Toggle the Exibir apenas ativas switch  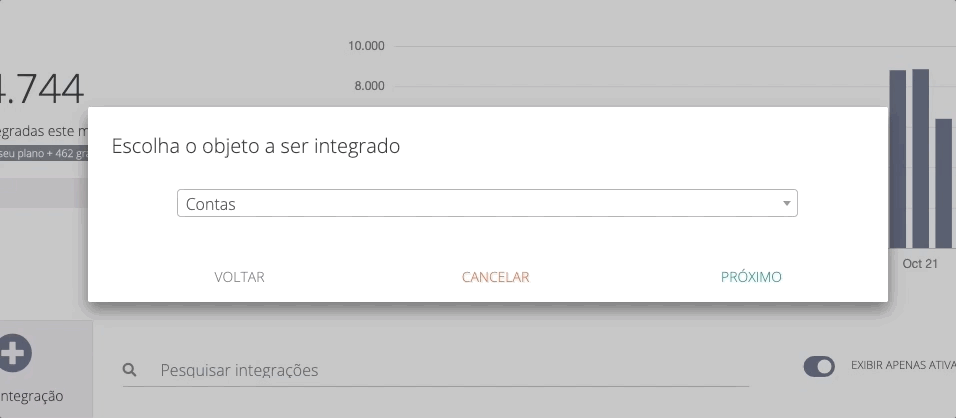pos(819,367)
